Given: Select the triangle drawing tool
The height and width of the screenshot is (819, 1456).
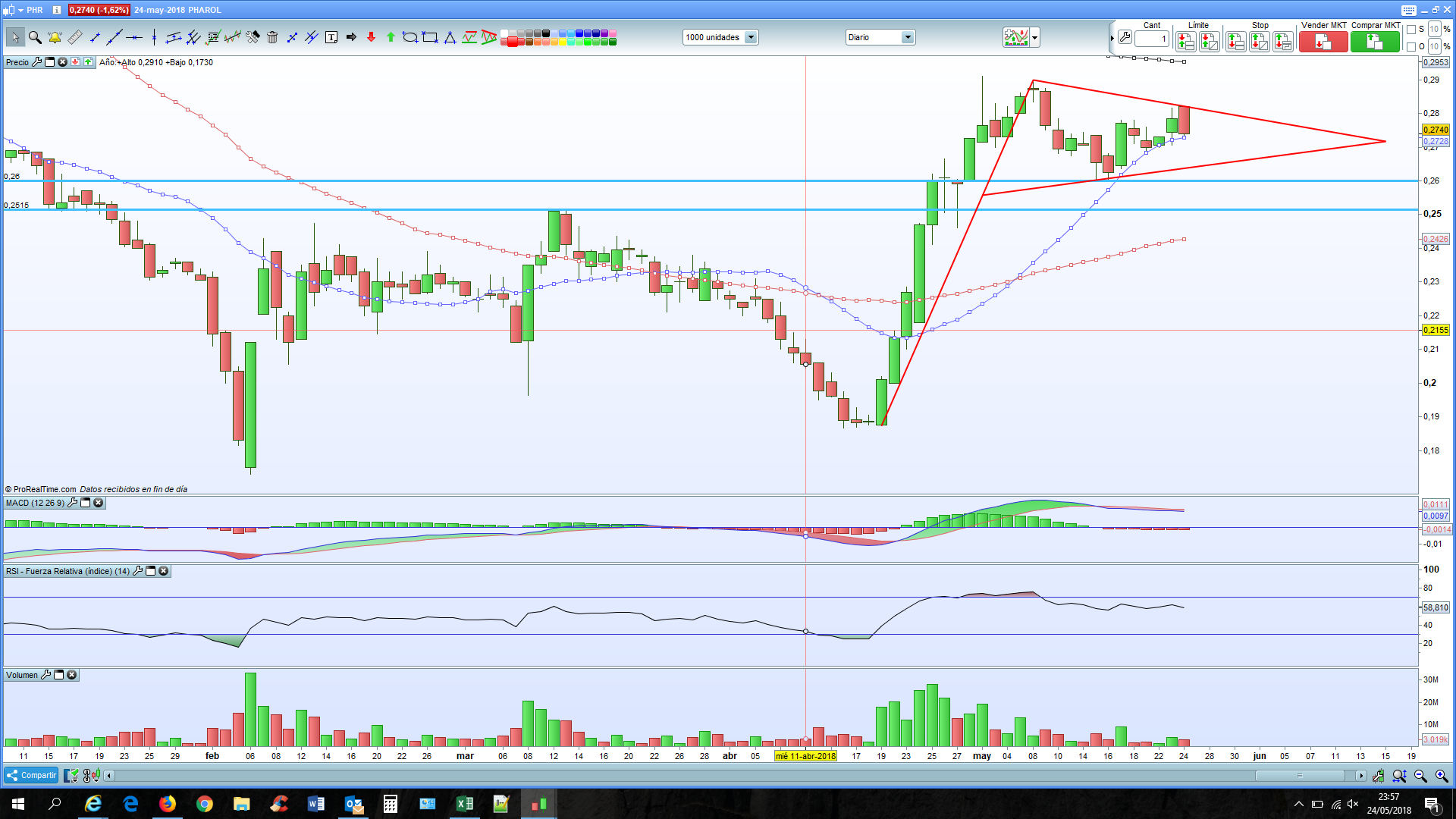Looking at the screenshot, I should pos(450,37).
